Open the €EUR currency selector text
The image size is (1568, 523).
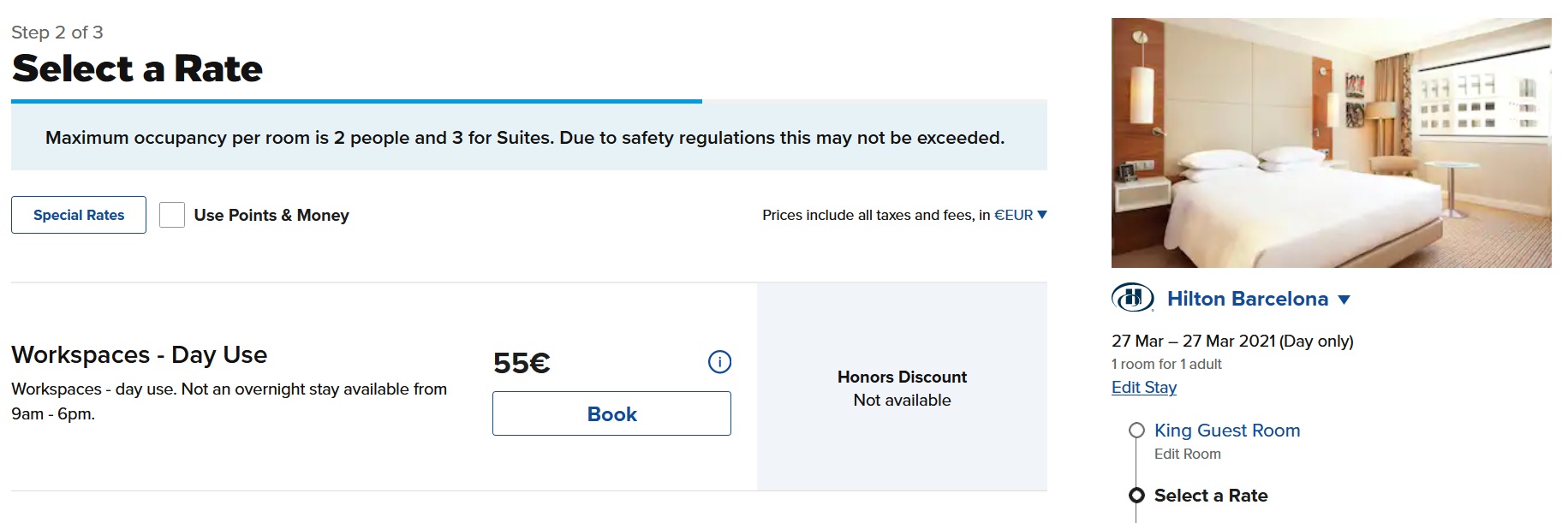tap(1013, 216)
